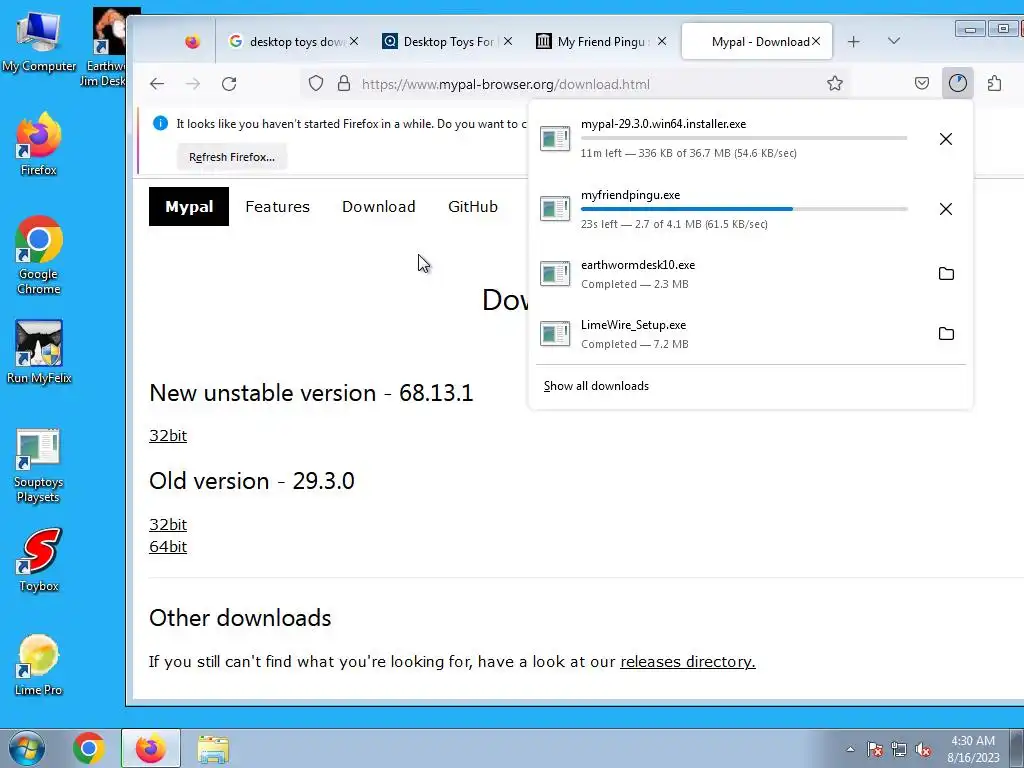Open Windows Explorer from the taskbar

(x=213, y=748)
